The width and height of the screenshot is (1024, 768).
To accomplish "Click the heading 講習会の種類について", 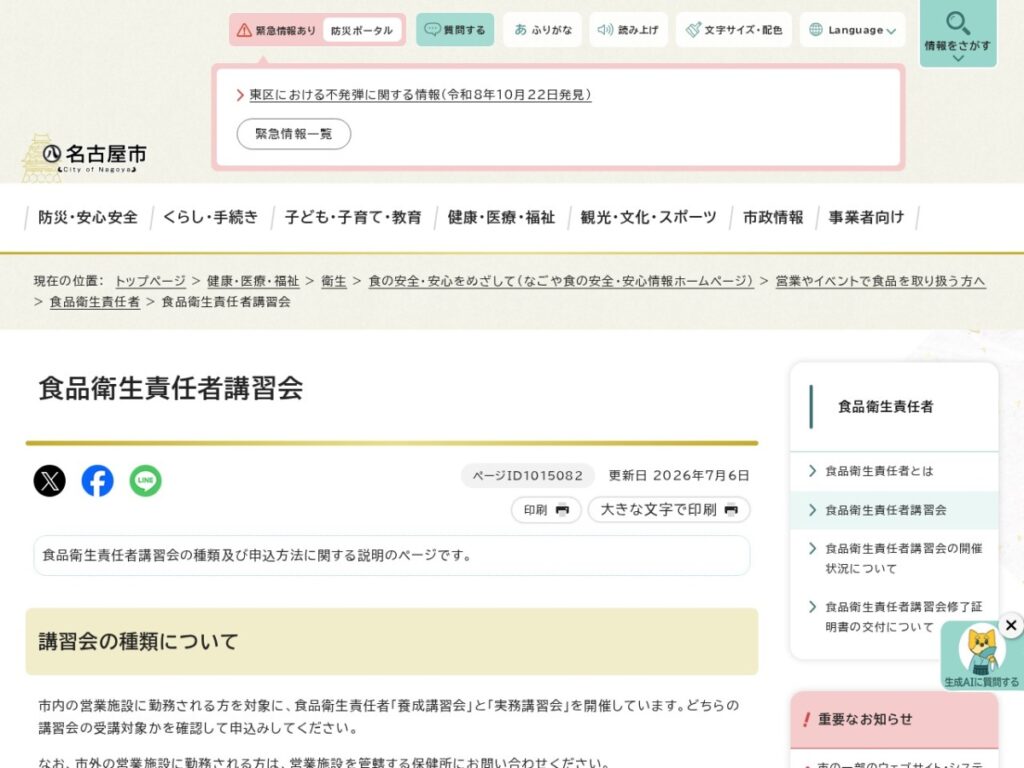I will point(138,641).
